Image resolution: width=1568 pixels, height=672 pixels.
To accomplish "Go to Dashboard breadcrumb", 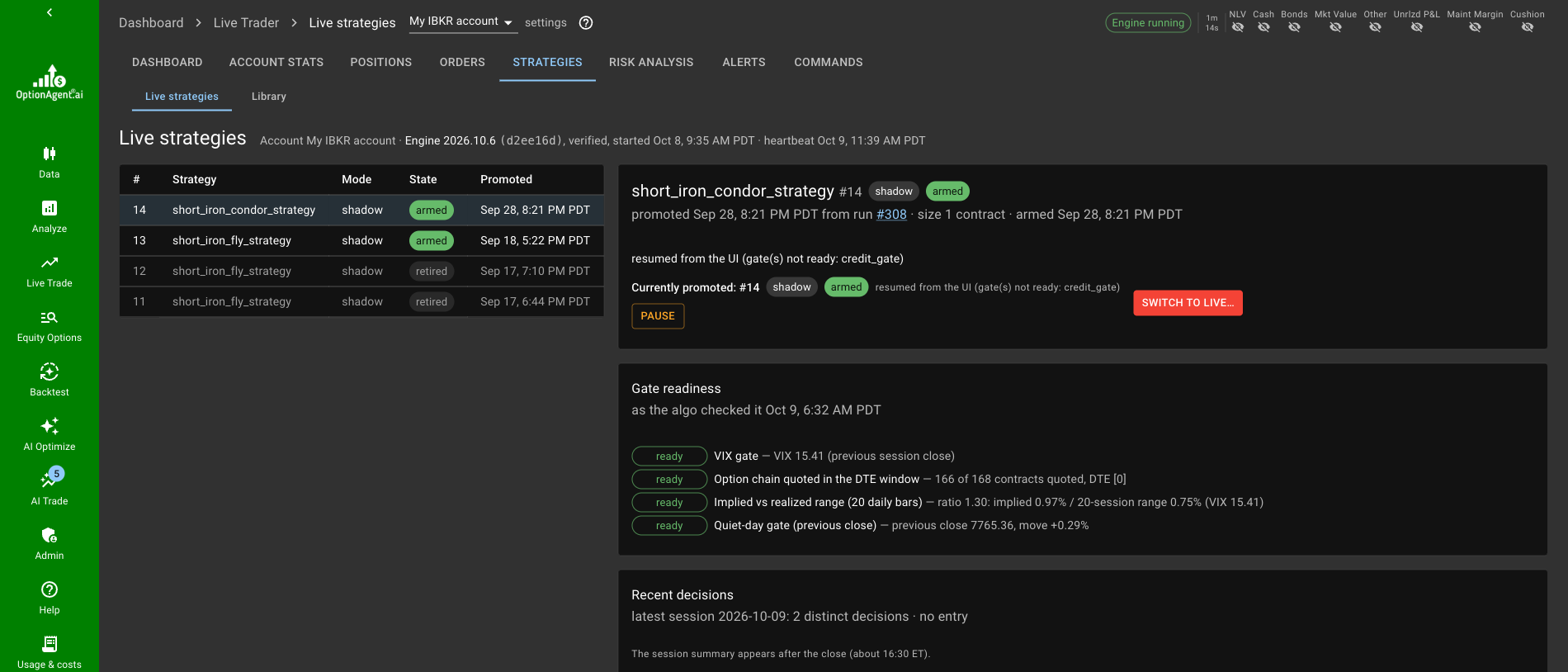I will pos(151,23).
